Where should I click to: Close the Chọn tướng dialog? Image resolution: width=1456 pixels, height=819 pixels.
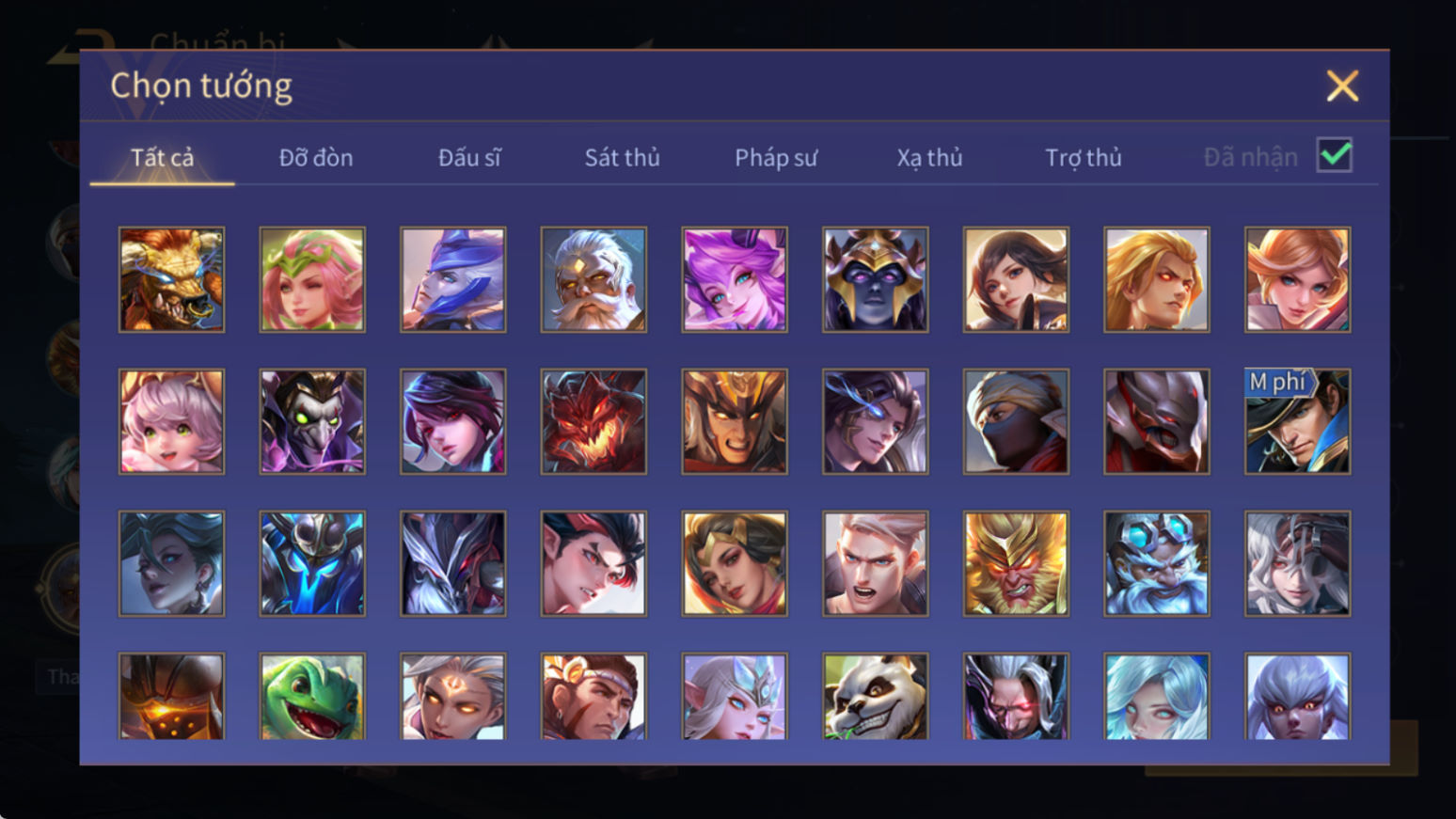coord(1342,86)
